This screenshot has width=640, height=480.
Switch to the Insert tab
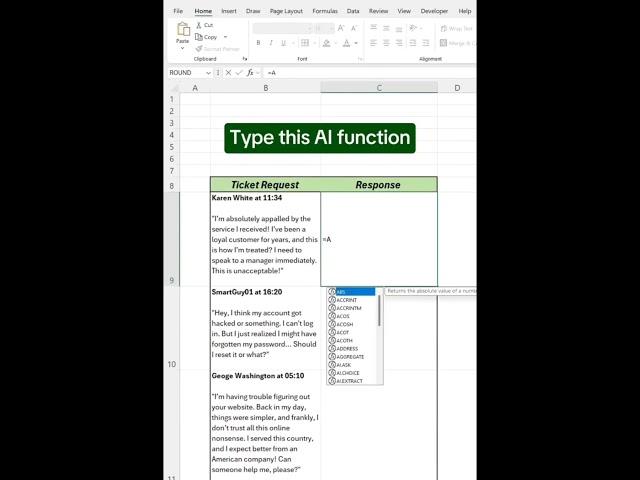(x=229, y=11)
